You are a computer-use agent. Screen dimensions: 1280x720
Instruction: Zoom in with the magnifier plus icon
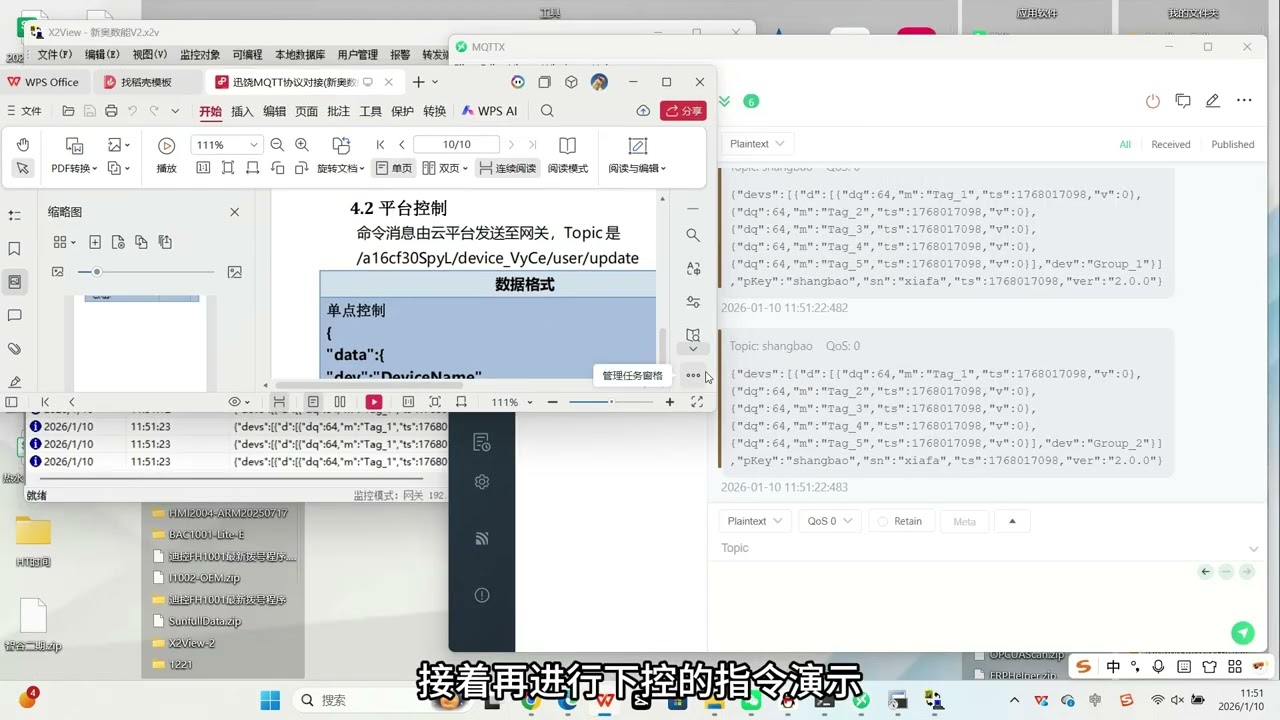tap(302, 145)
